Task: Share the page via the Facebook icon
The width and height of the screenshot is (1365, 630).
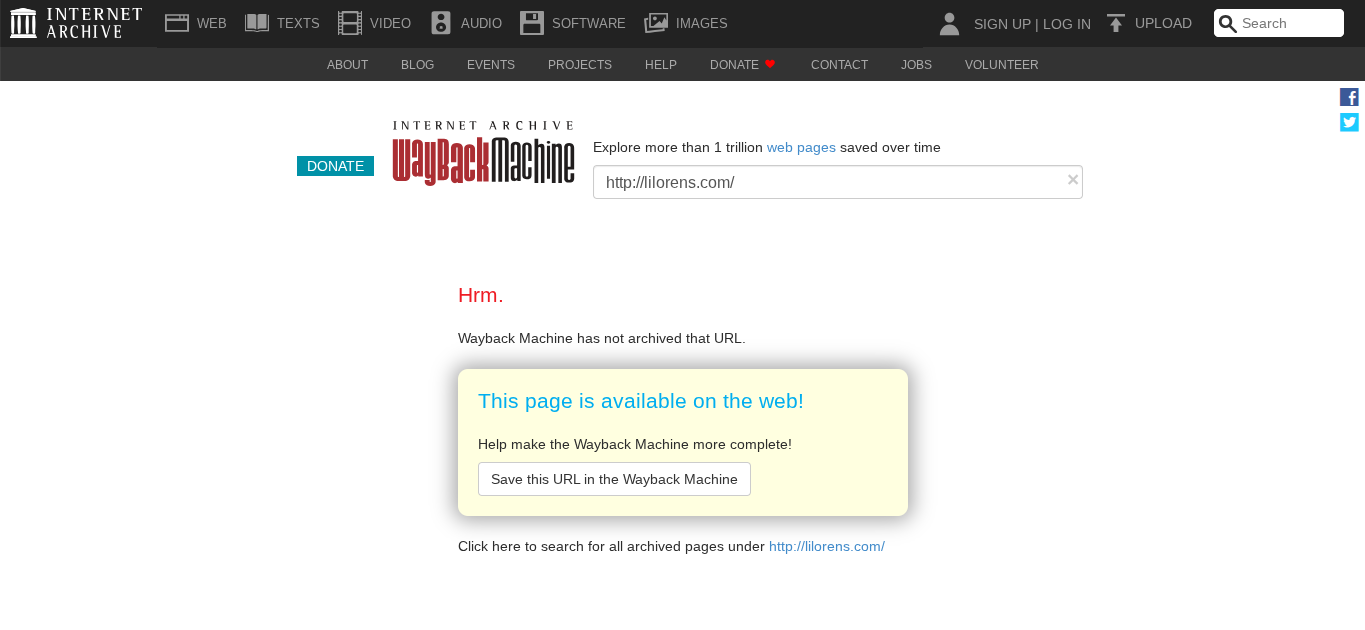Action: pyautogui.click(x=1349, y=97)
